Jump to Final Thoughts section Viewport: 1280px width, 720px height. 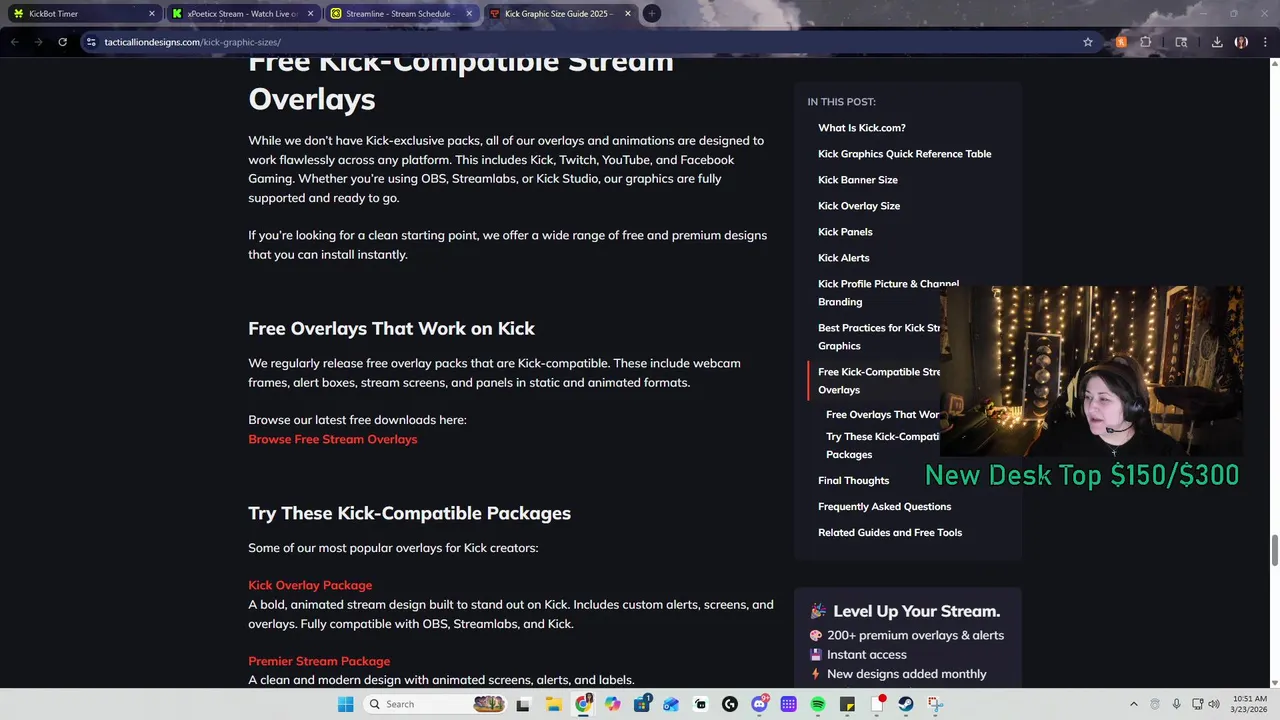click(x=853, y=481)
